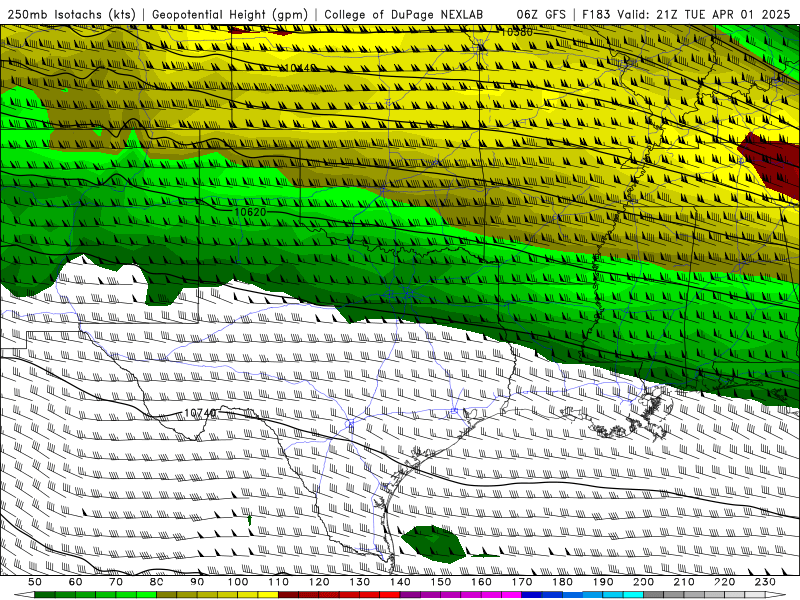
Task: Click the 10380 height contour label
Action: [x=516, y=32]
